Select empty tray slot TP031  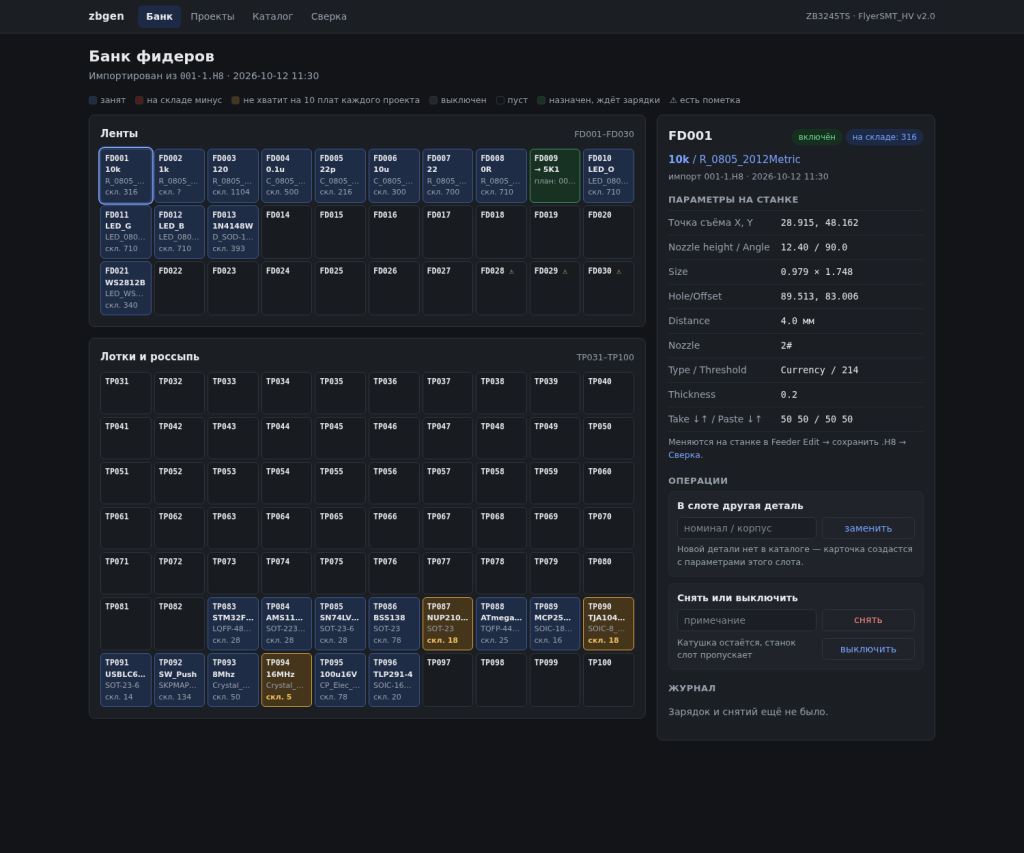coord(126,393)
